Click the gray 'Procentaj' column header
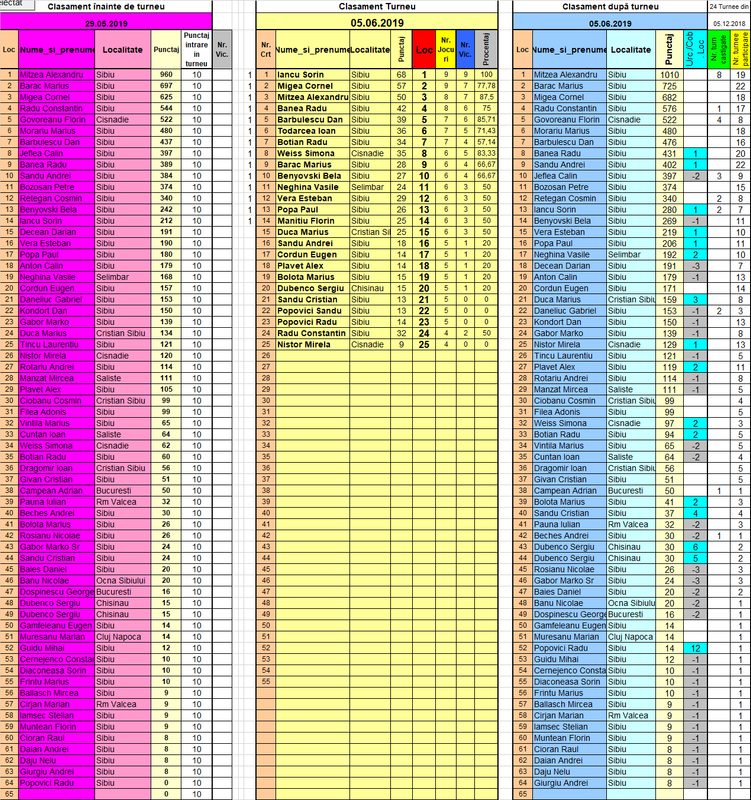 486,49
